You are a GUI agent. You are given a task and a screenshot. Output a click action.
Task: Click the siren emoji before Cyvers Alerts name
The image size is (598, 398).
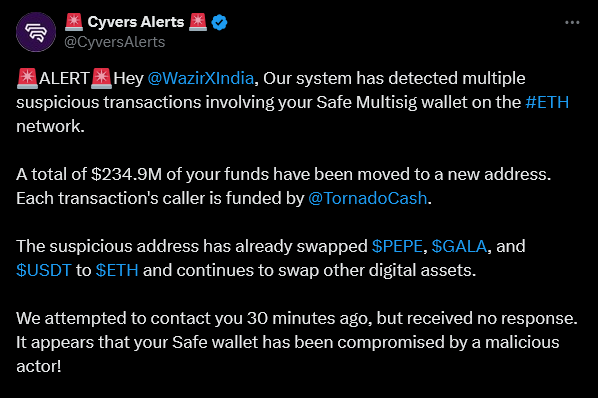coord(74,22)
